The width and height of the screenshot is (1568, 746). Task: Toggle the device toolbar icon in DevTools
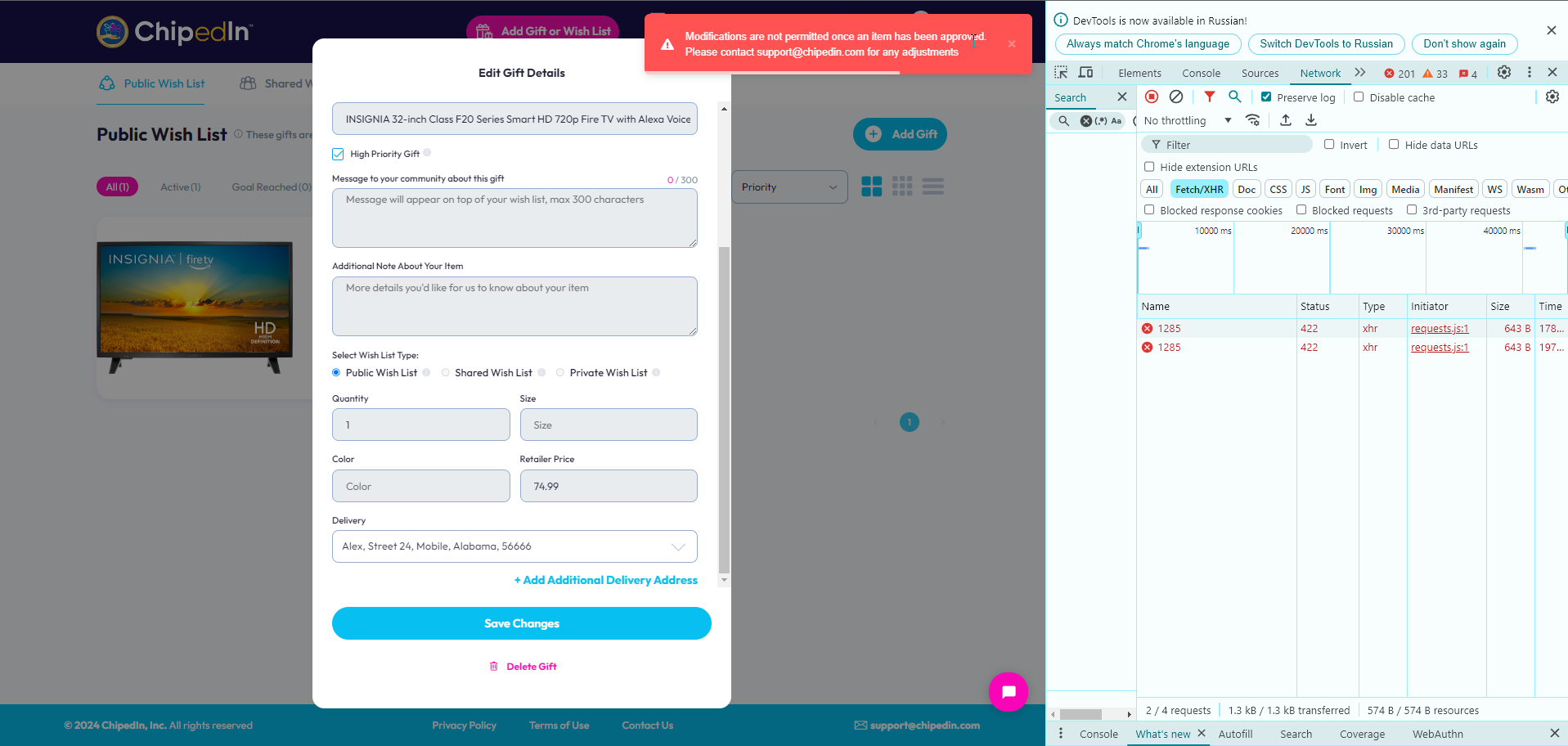coord(1085,72)
